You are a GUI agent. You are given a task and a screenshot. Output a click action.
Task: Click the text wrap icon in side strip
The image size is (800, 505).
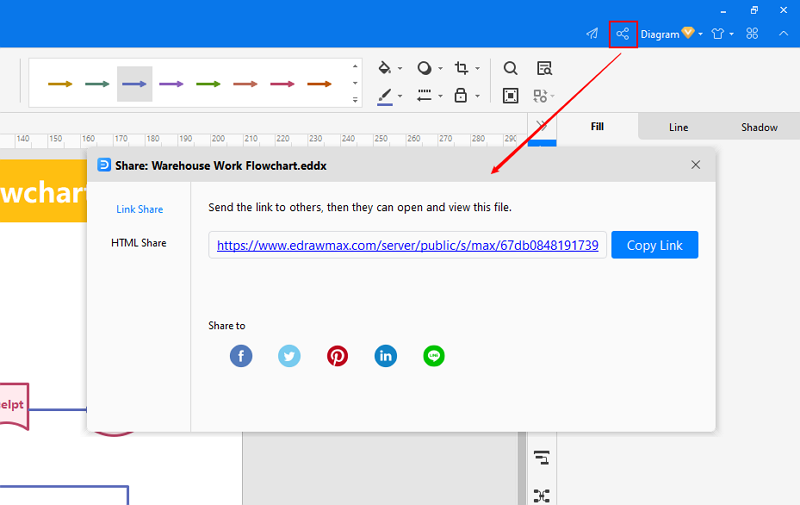(x=542, y=458)
